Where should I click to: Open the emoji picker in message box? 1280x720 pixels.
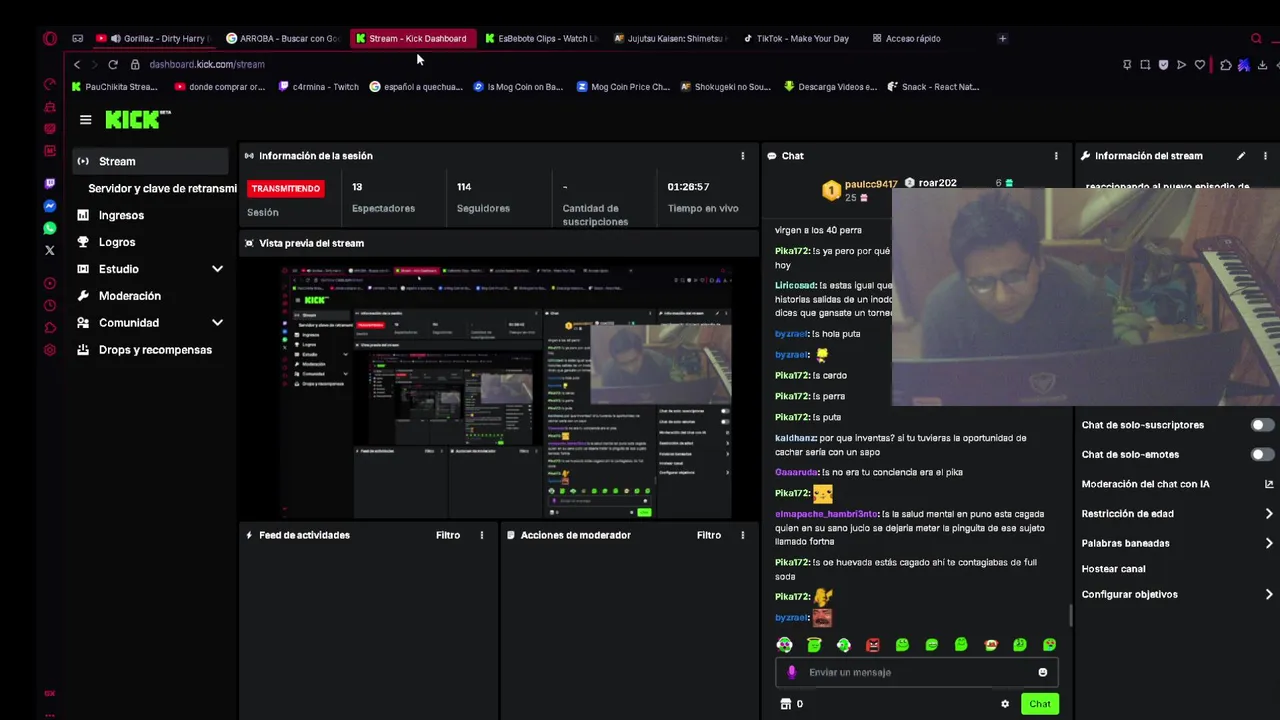[x=1042, y=672]
